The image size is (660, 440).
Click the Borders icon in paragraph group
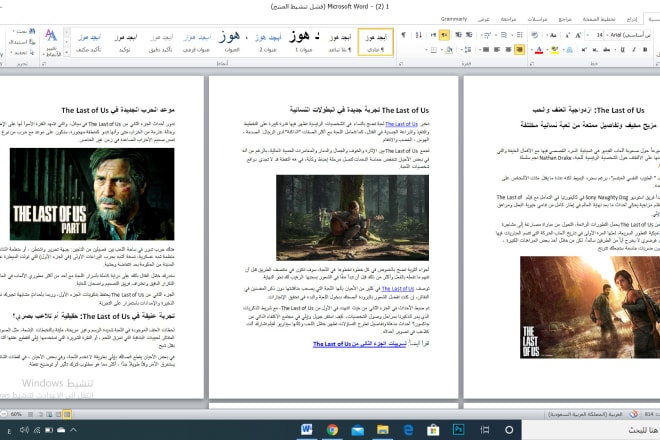point(434,50)
